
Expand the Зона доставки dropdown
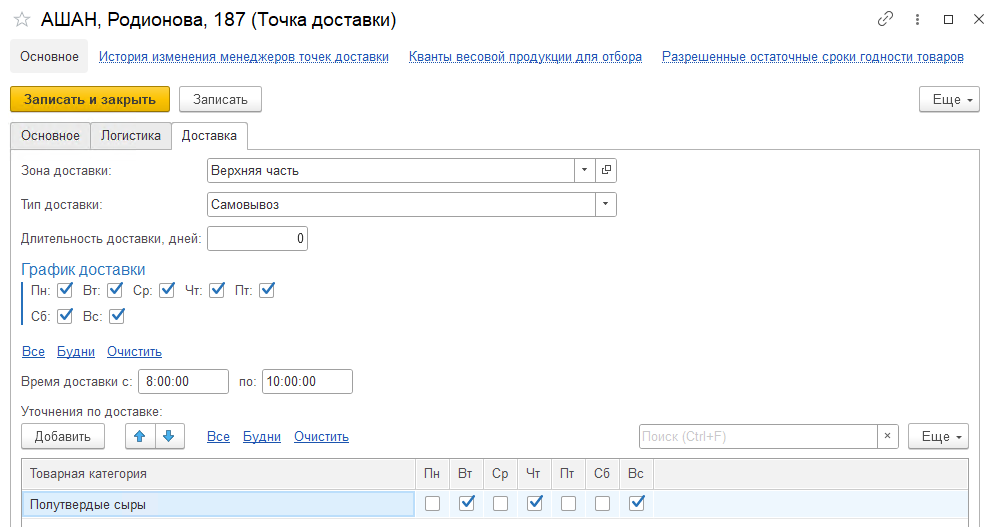click(584, 170)
